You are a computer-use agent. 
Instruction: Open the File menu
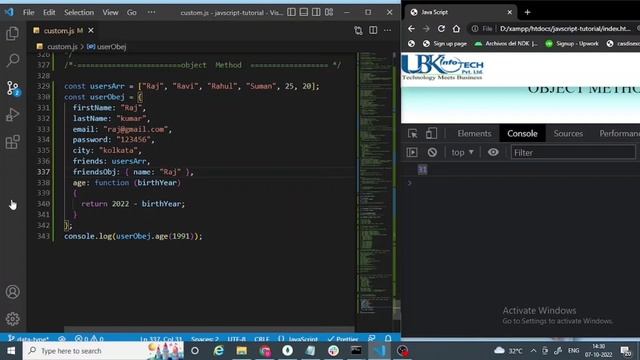pyautogui.click(x=29, y=13)
